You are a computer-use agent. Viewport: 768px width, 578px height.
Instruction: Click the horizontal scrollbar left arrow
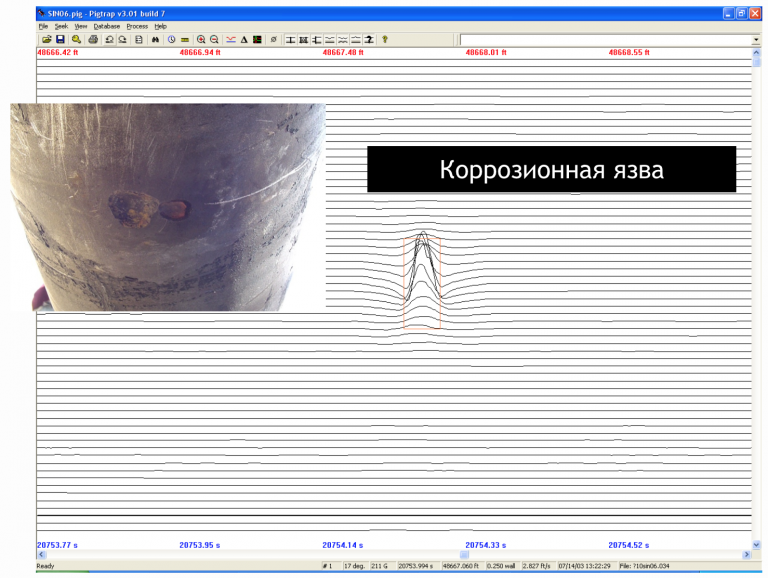pyautogui.click(x=42, y=554)
